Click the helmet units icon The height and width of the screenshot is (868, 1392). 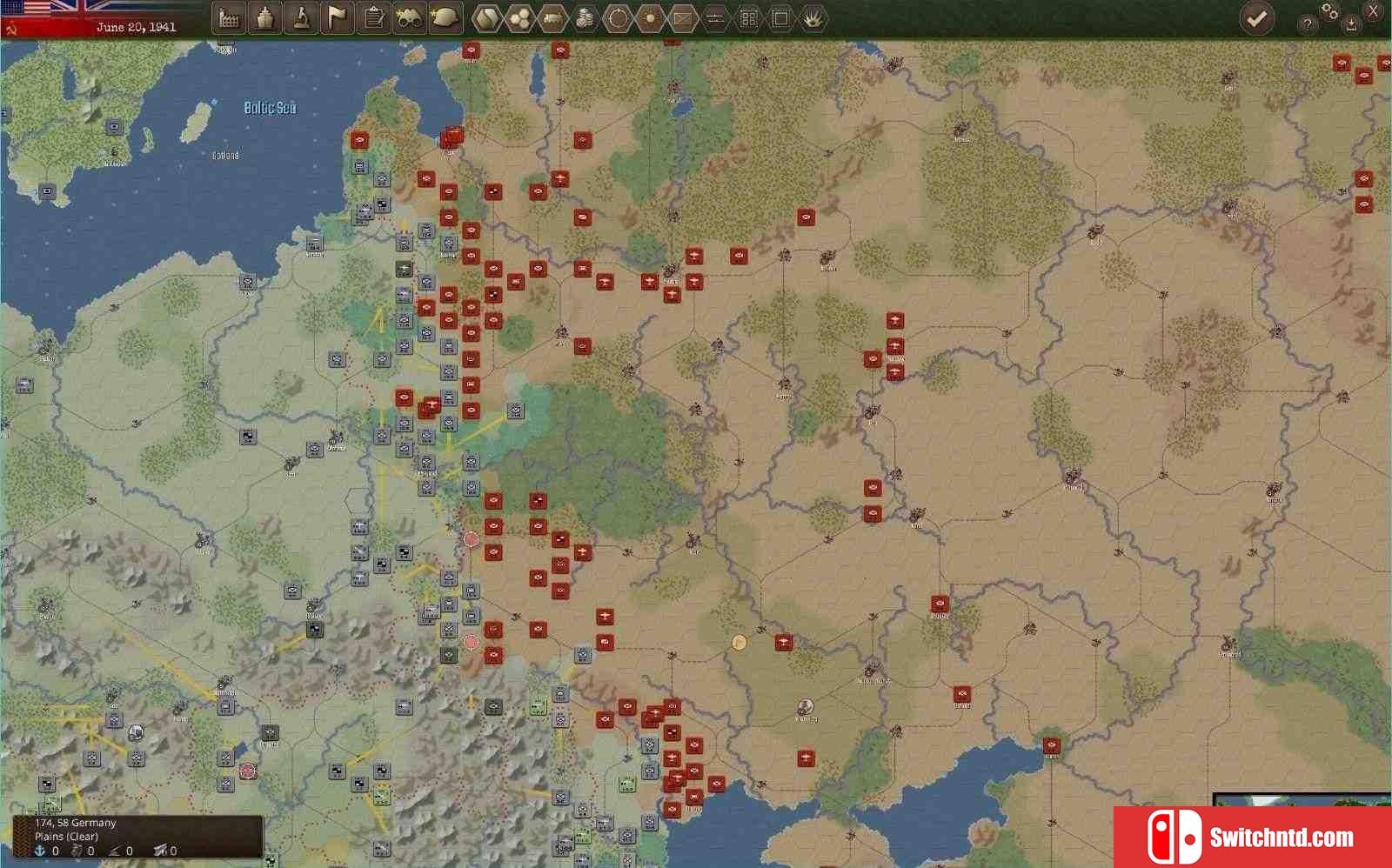pos(445,18)
